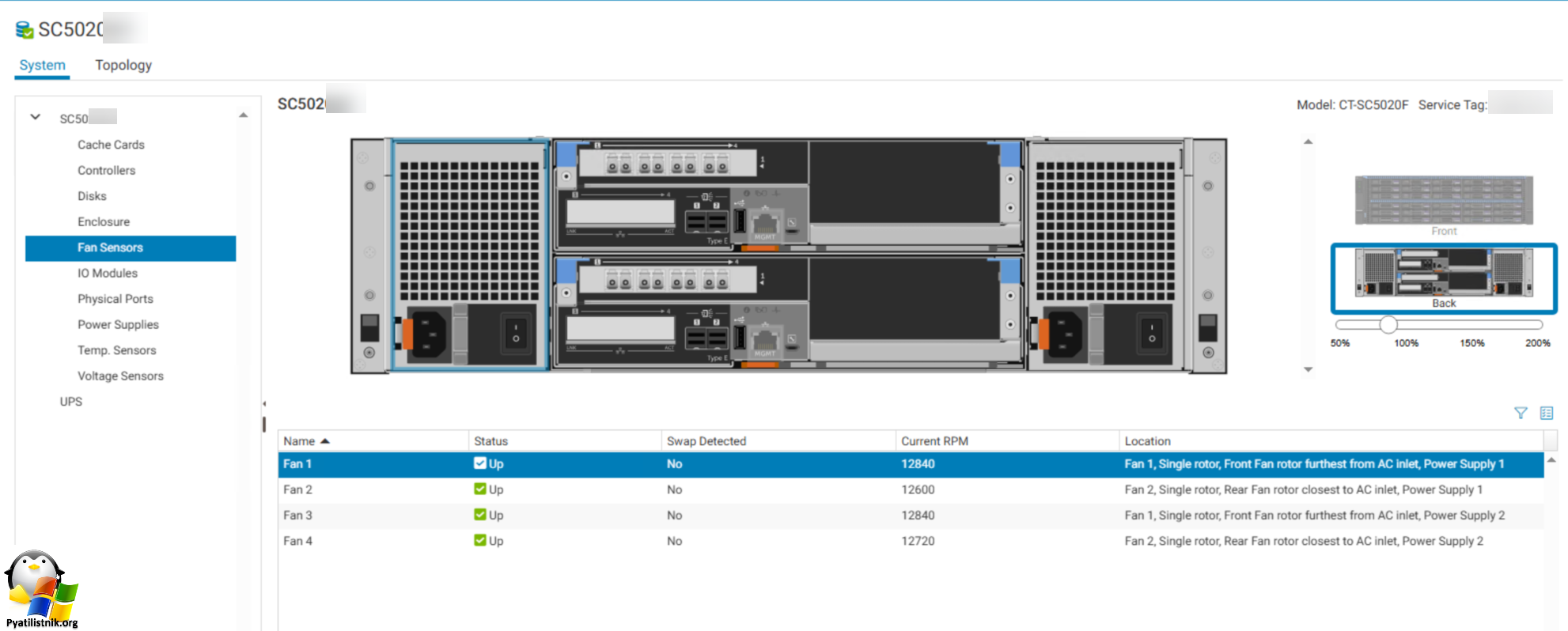This screenshot has width=1568, height=631.
Task: Switch to the System tab
Action: tap(43, 65)
